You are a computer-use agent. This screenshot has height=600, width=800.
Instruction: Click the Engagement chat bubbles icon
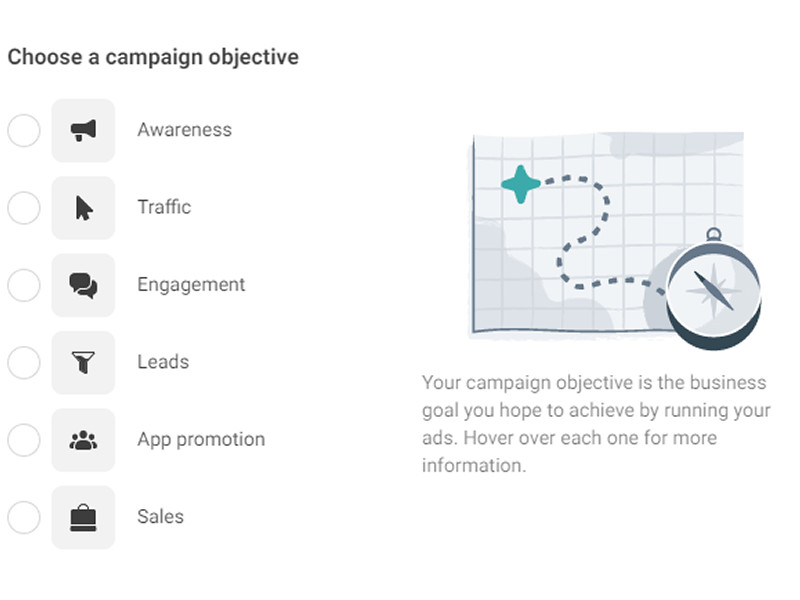pyautogui.click(x=83, y=285)
